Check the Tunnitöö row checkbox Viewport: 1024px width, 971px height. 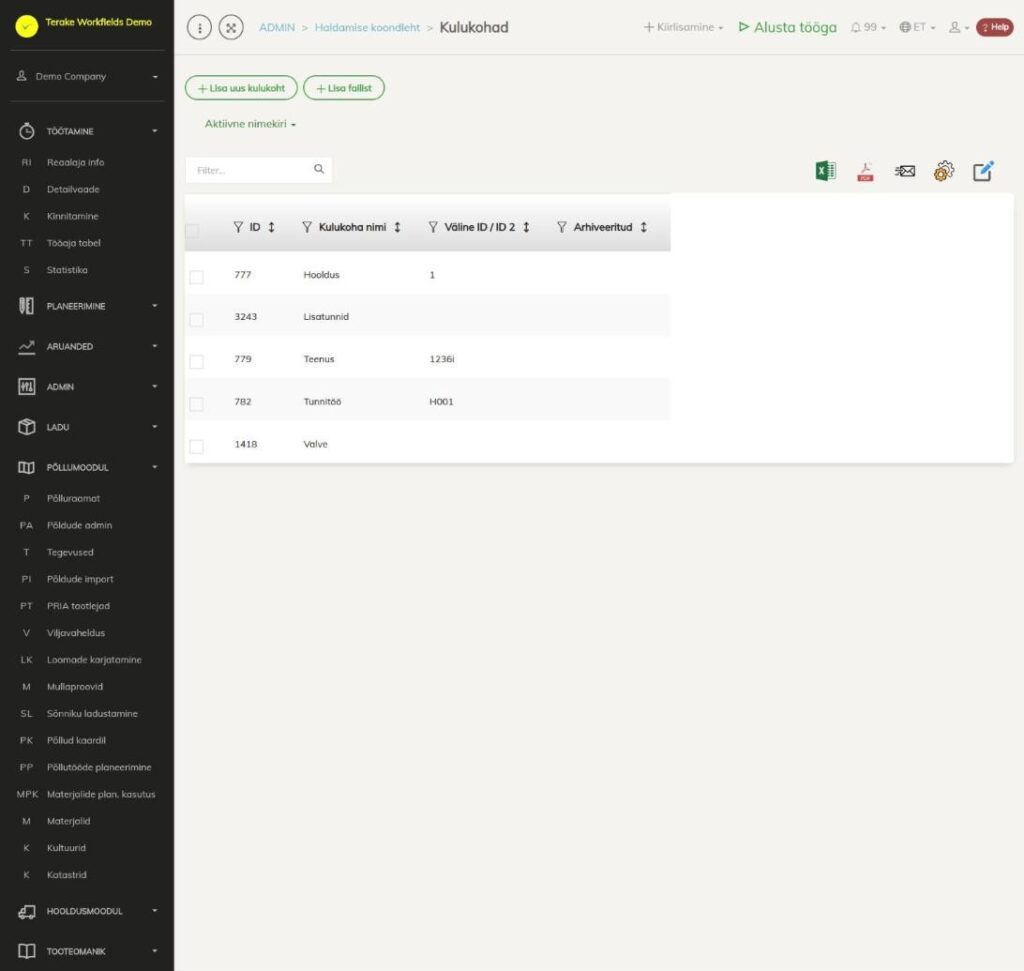[196, 404]
